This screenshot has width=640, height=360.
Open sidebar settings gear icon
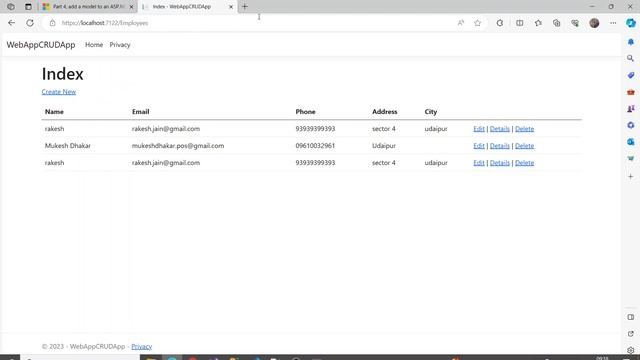[x=631, y=350]
